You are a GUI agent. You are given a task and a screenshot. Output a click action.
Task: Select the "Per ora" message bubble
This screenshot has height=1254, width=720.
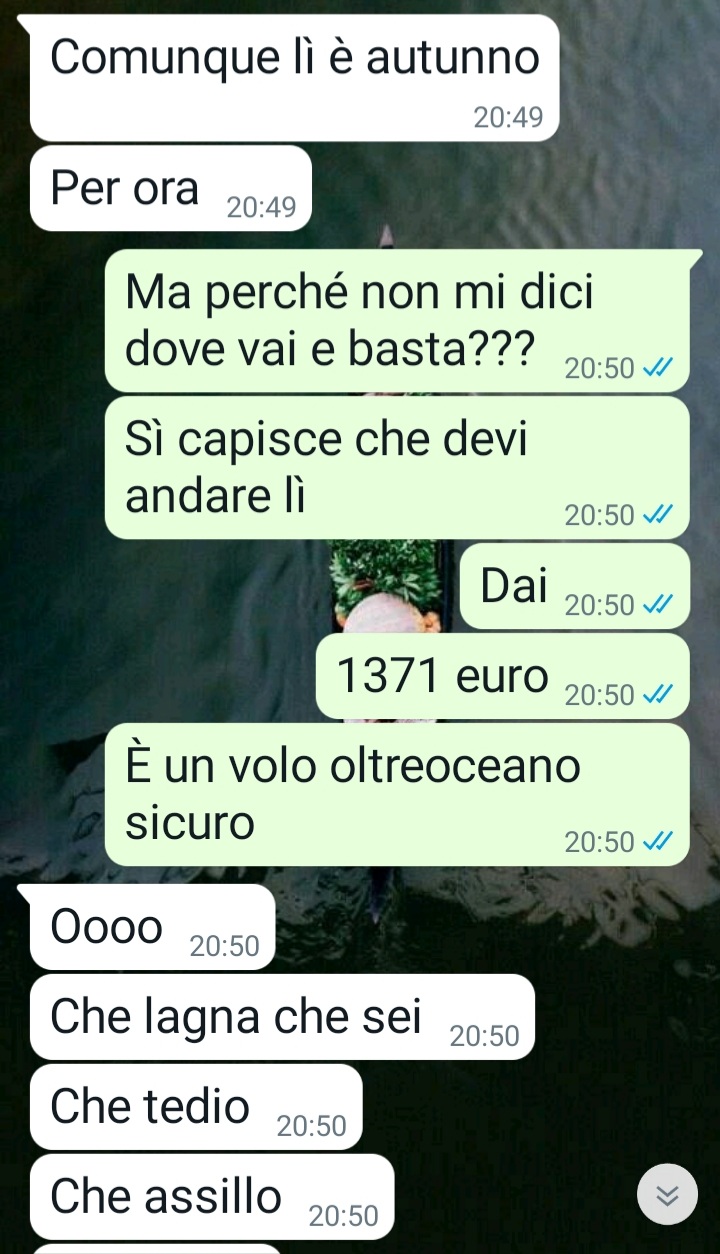click(171, 188)
